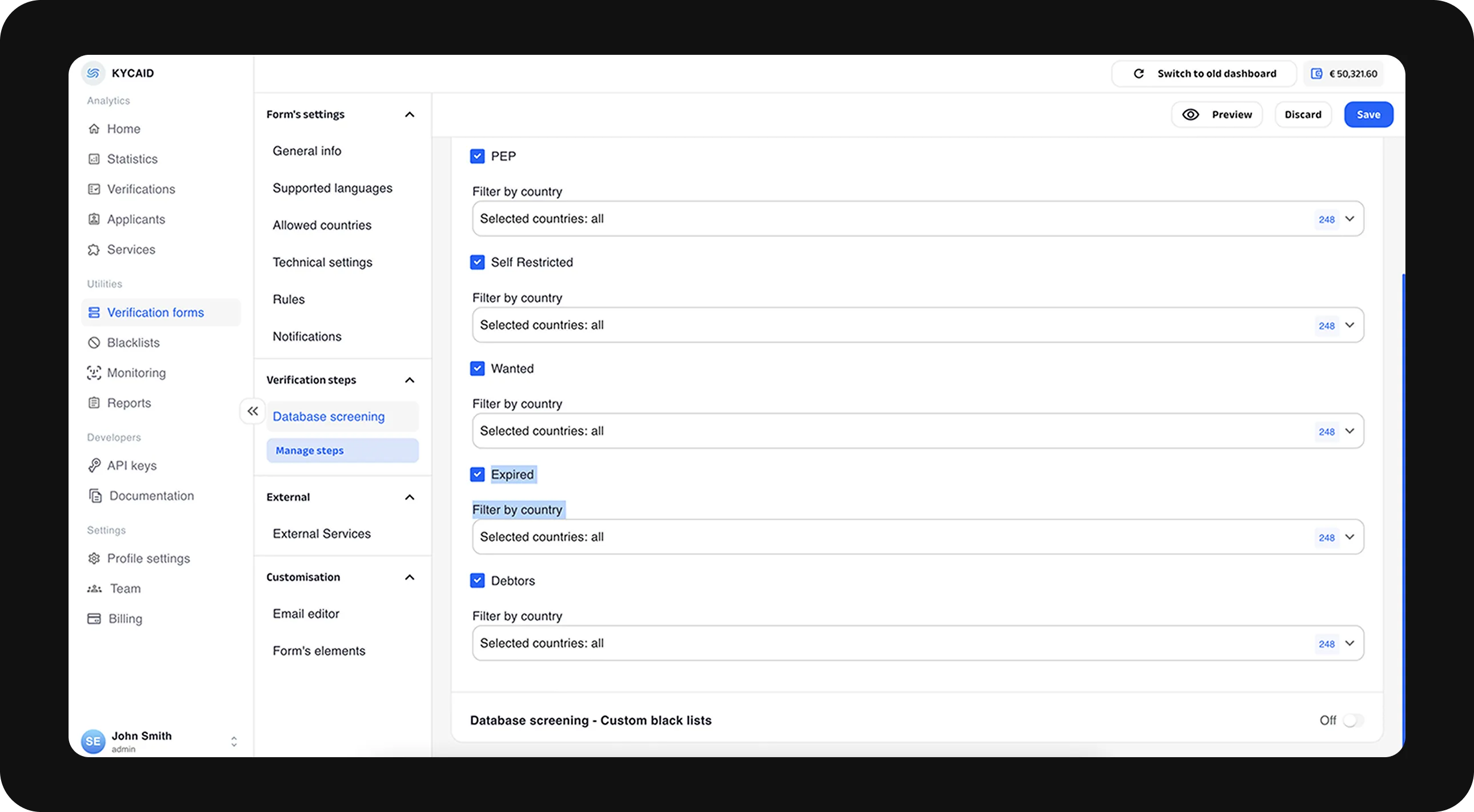This screenshot has width=1474, height=812.
Task: Click the Documentation pages icon
Action: click(95, 496)
